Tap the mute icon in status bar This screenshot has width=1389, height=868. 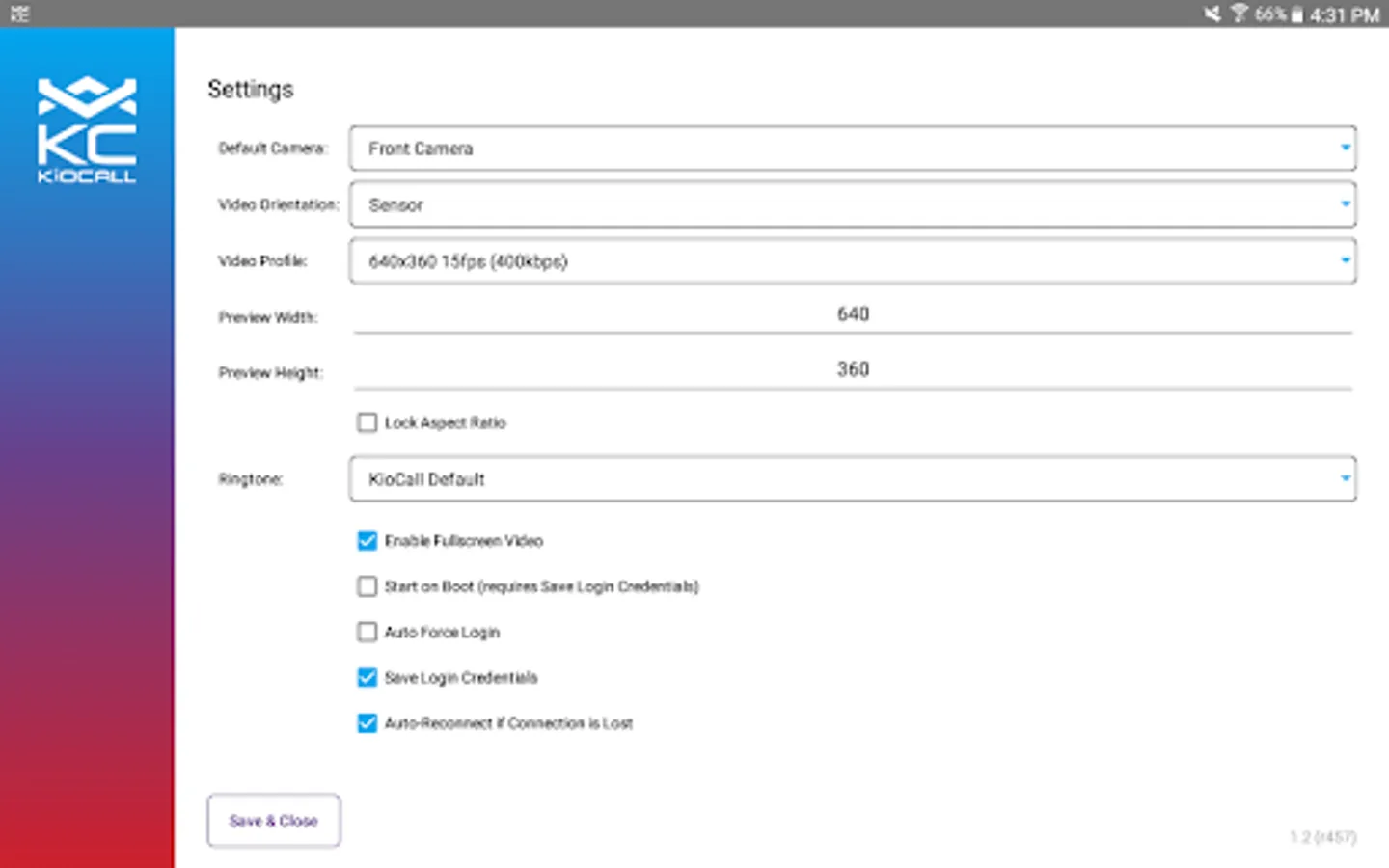click(x=1212, y=14)
